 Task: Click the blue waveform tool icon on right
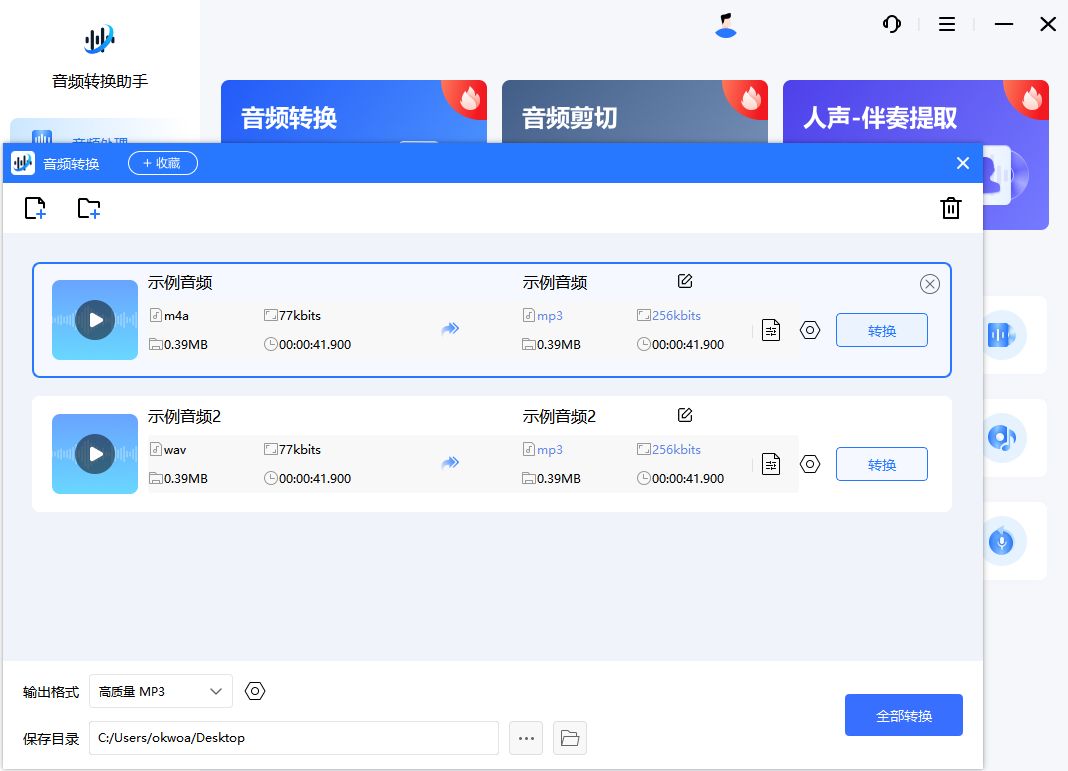[x=1001, y=335]
